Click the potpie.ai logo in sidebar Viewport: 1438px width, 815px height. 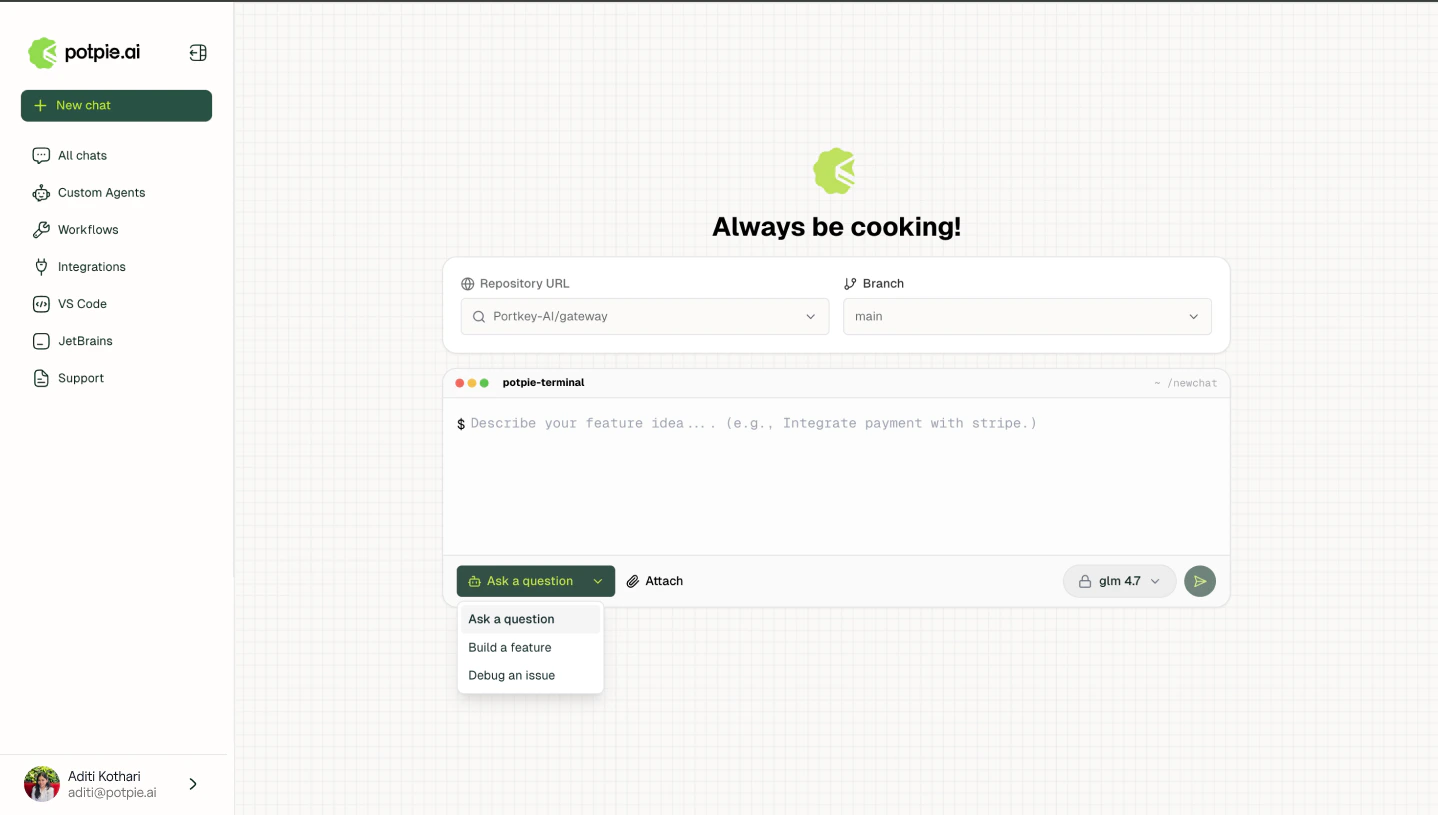pos(84,53)
